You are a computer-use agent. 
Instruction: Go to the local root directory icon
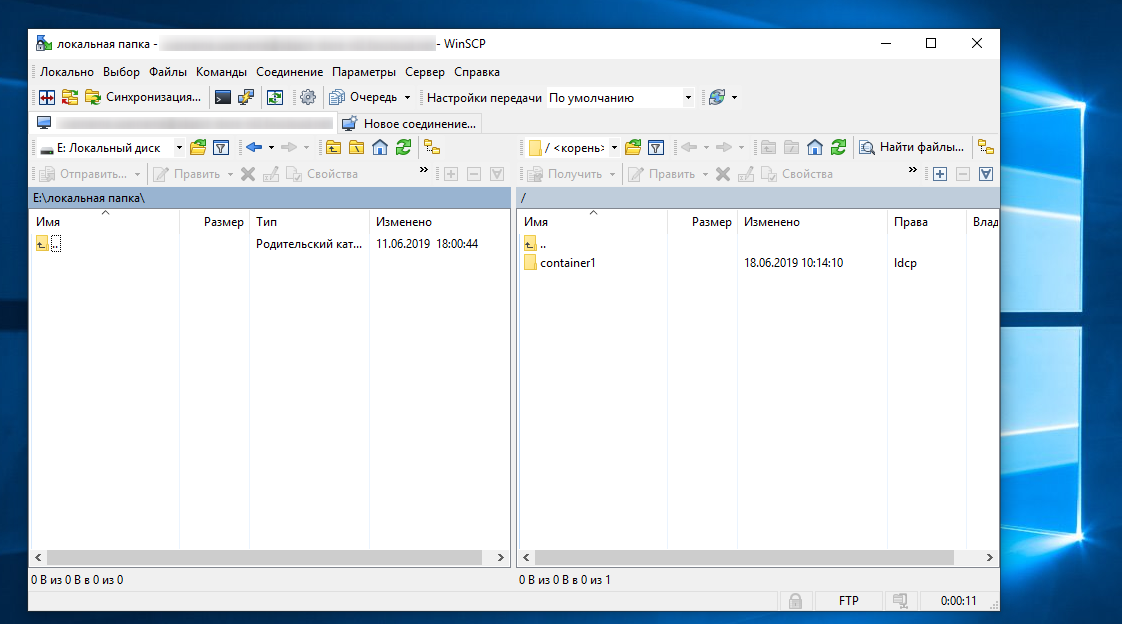(x=356, y=148)
